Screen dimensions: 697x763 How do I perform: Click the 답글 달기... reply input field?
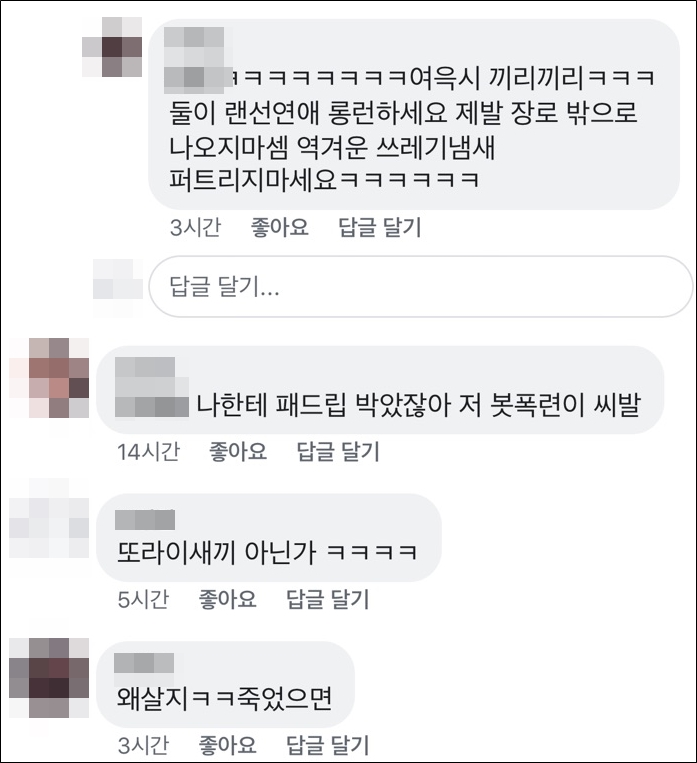[421, 287]
